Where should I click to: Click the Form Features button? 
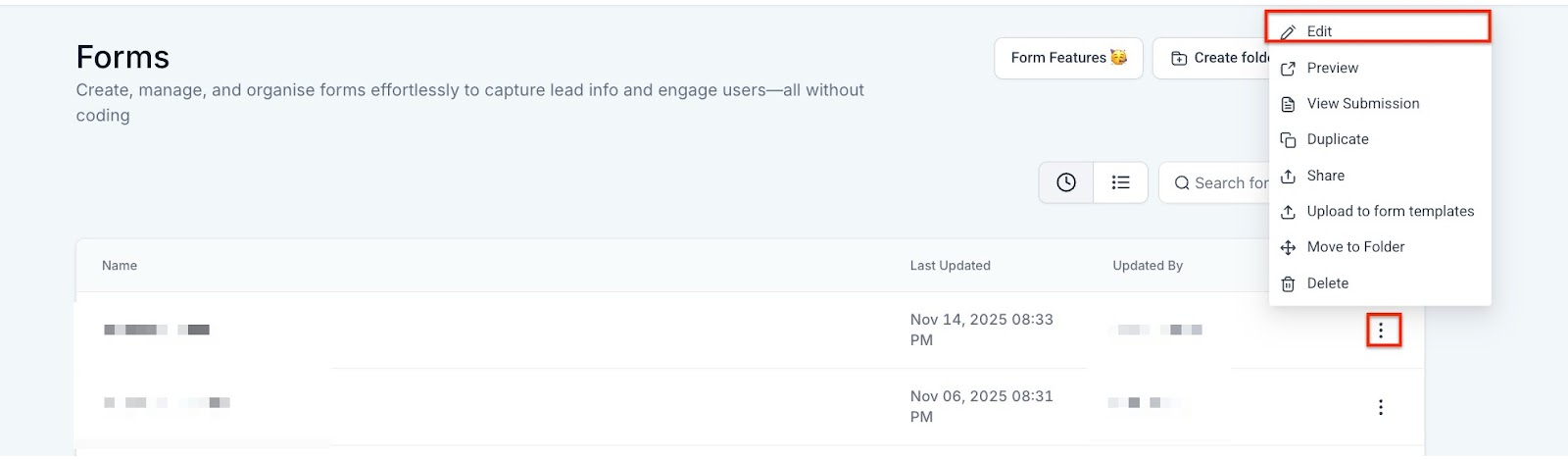pos(1068,58)
